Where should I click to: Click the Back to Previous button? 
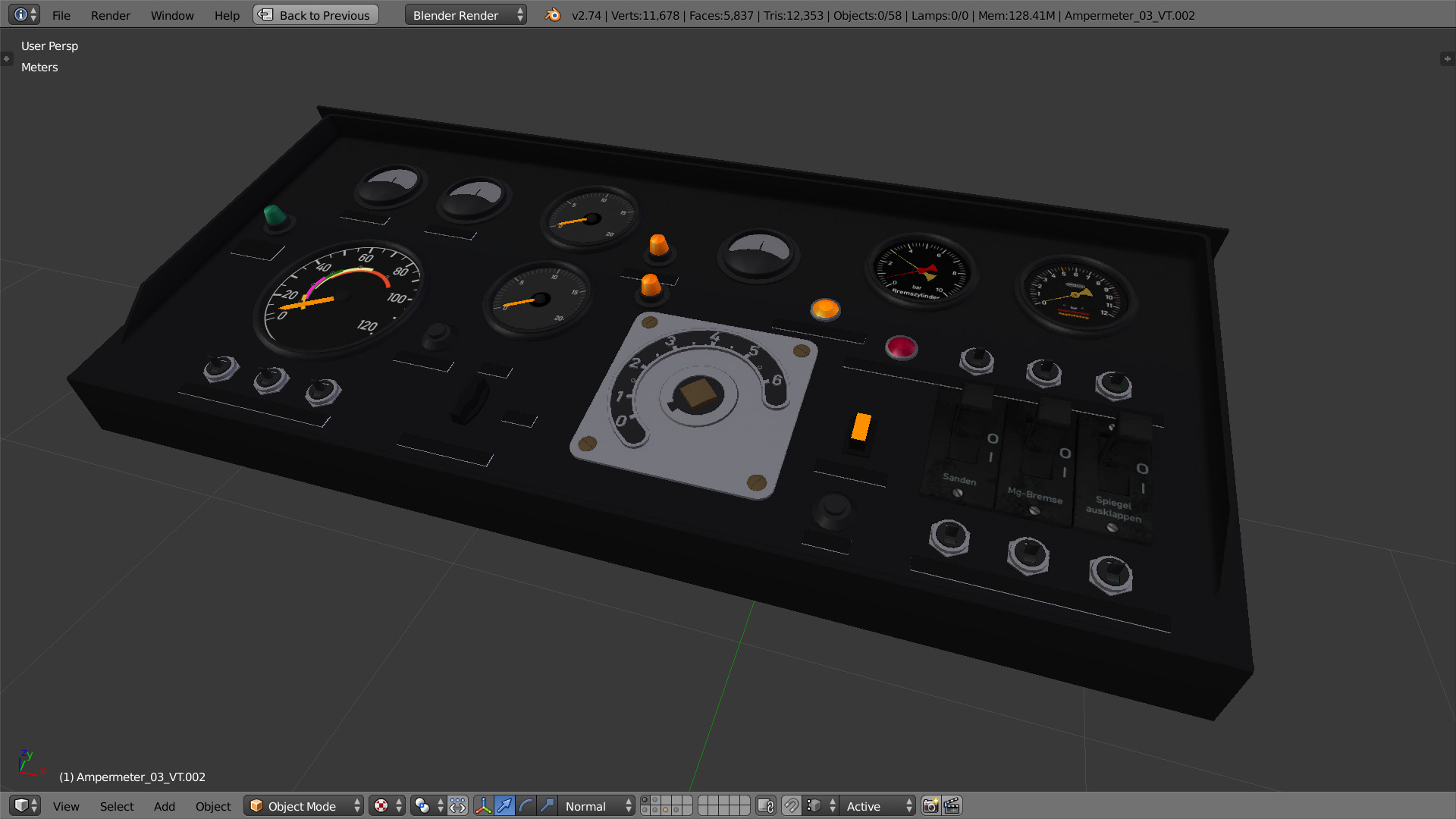(315, 15)
